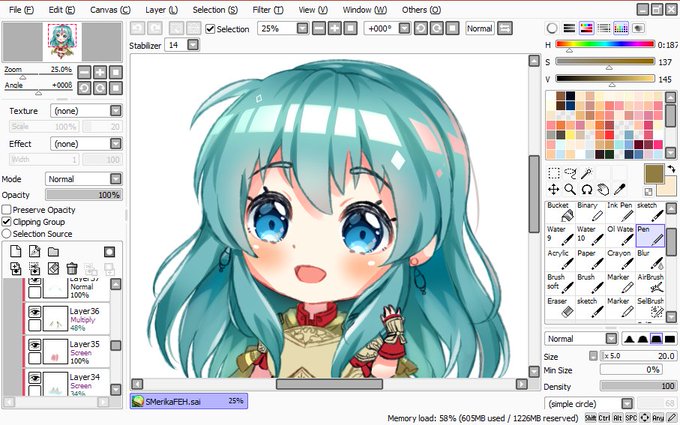Enable Preserve Opacity checkbox
The image size is (680, 425).
coord(7,210)
